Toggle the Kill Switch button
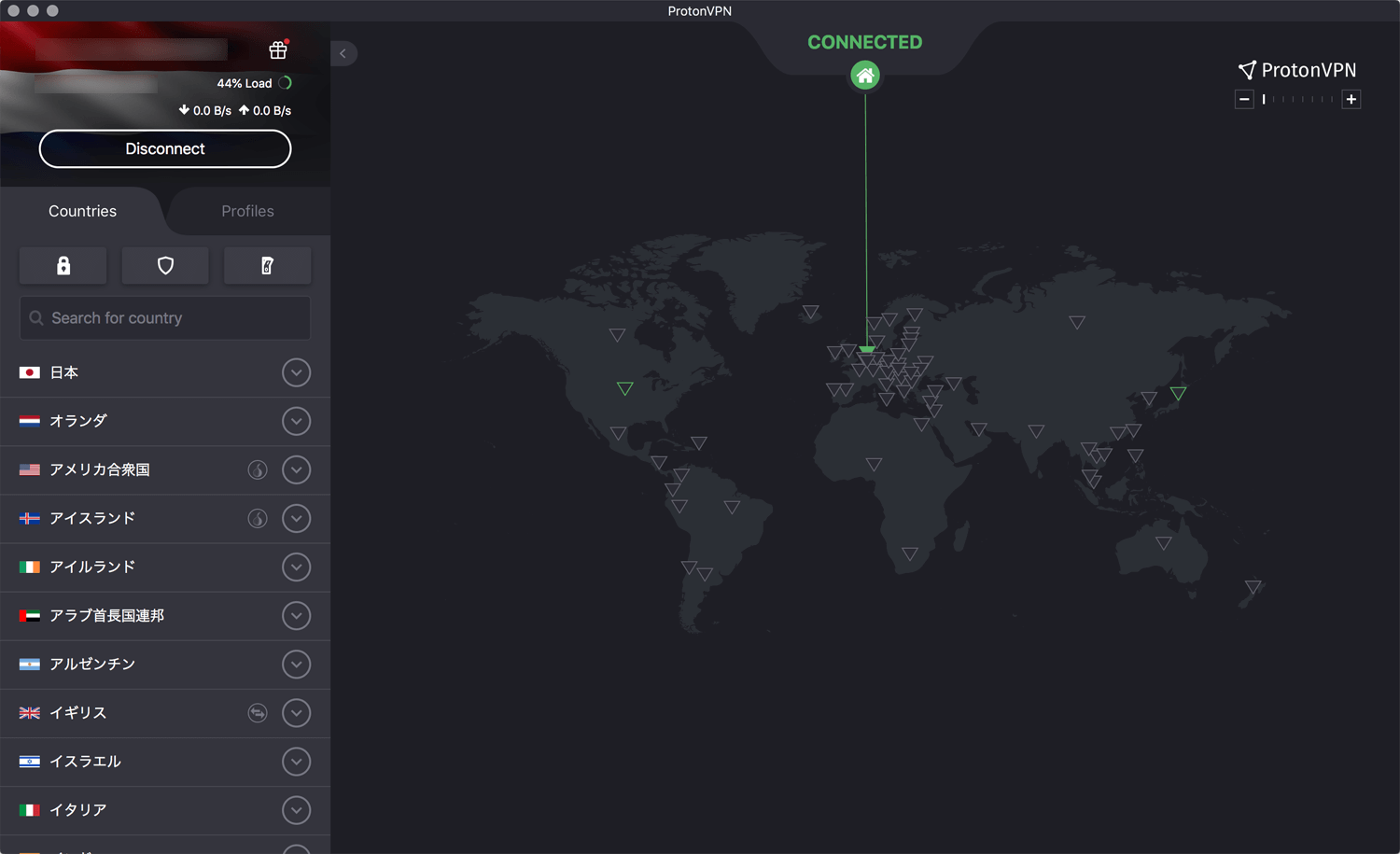Screen dimensions: 1400x854 coord(267,266)
